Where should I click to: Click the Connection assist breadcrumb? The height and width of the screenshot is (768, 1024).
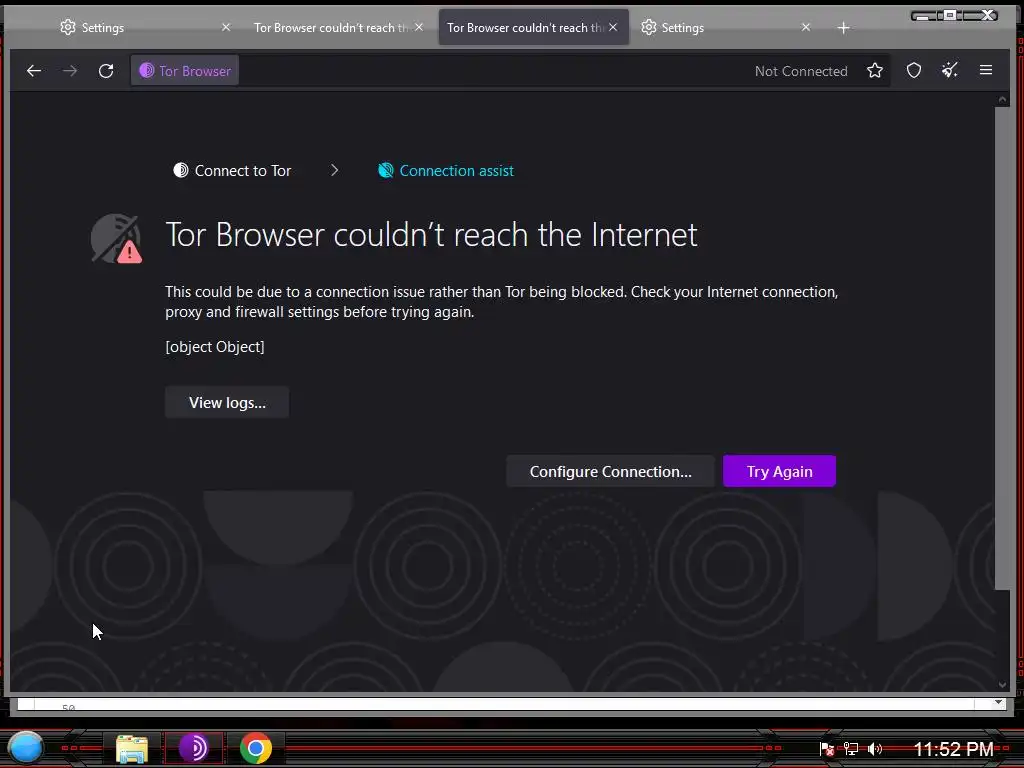click(446, 170)
